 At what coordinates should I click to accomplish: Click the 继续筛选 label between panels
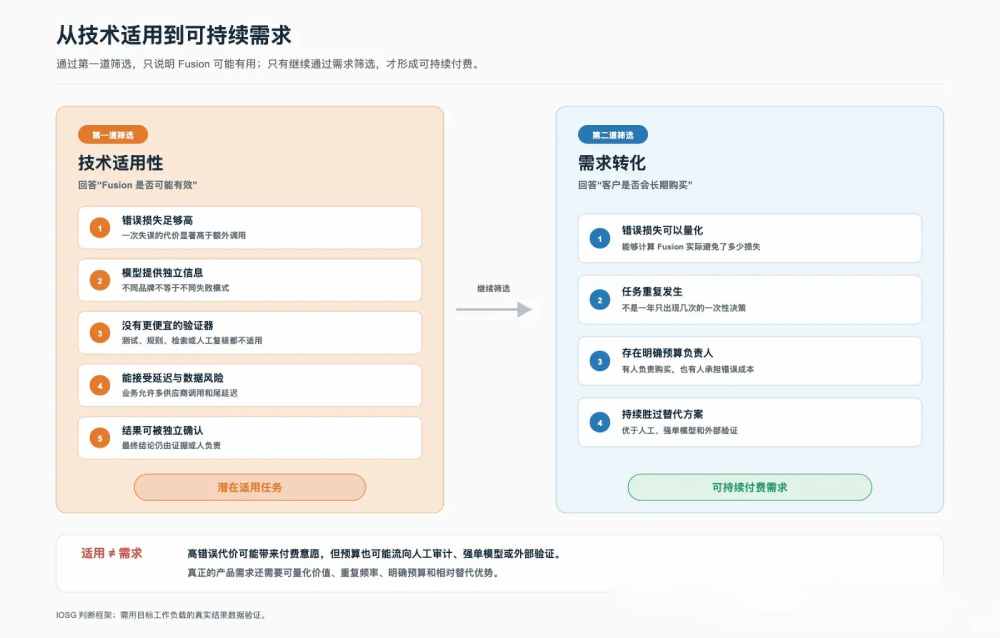coord(494,288)
